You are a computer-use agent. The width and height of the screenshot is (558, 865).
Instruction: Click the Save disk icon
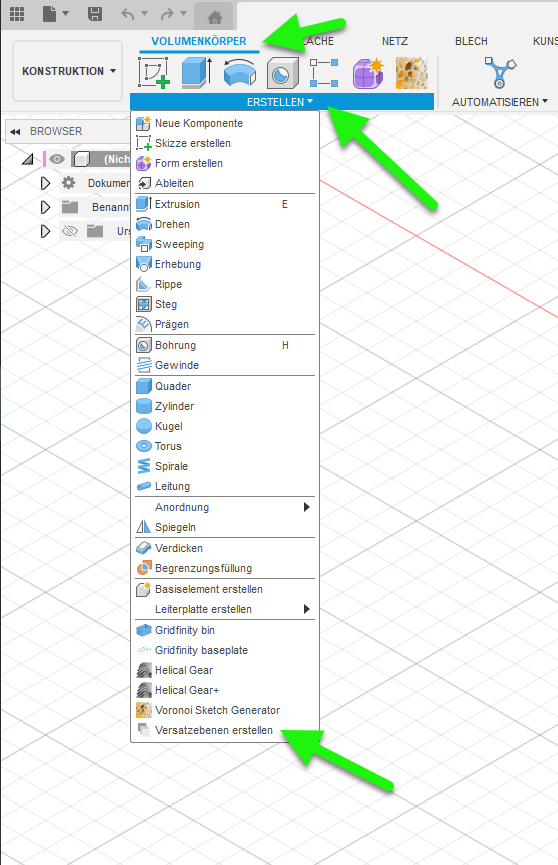pos(95,14)
